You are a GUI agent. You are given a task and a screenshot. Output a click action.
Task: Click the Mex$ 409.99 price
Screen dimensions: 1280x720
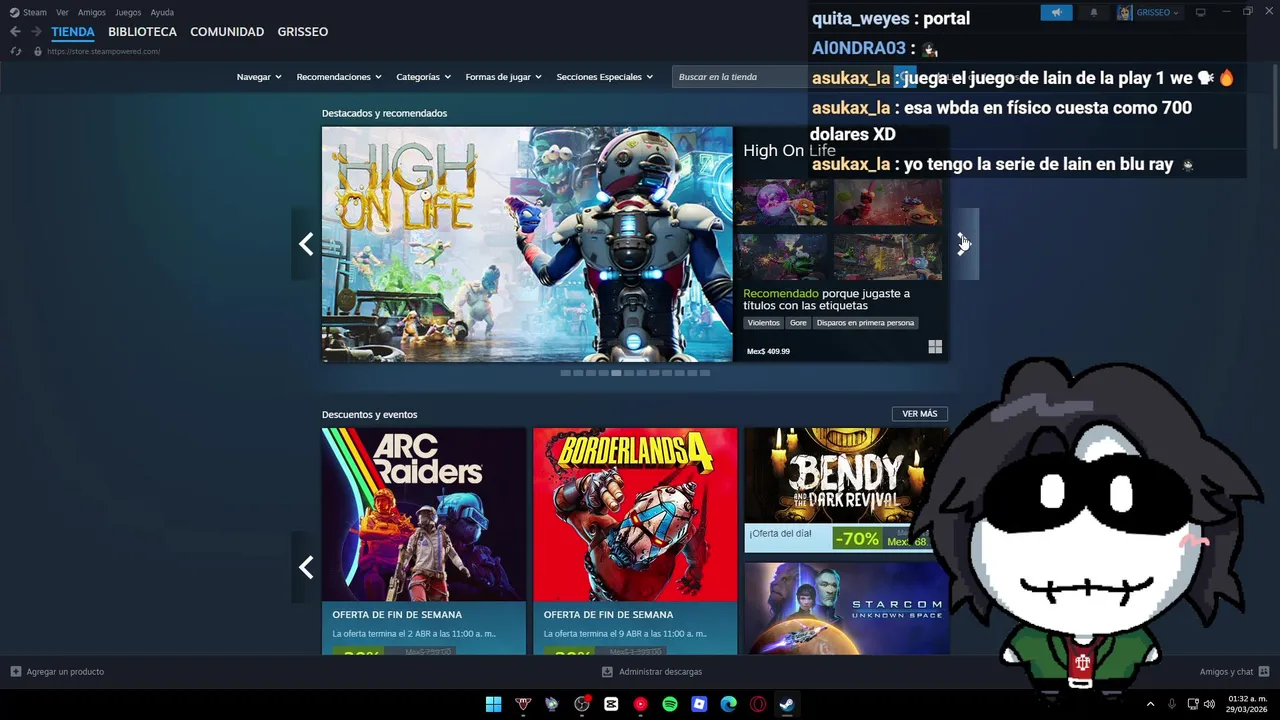pos(768,352)
